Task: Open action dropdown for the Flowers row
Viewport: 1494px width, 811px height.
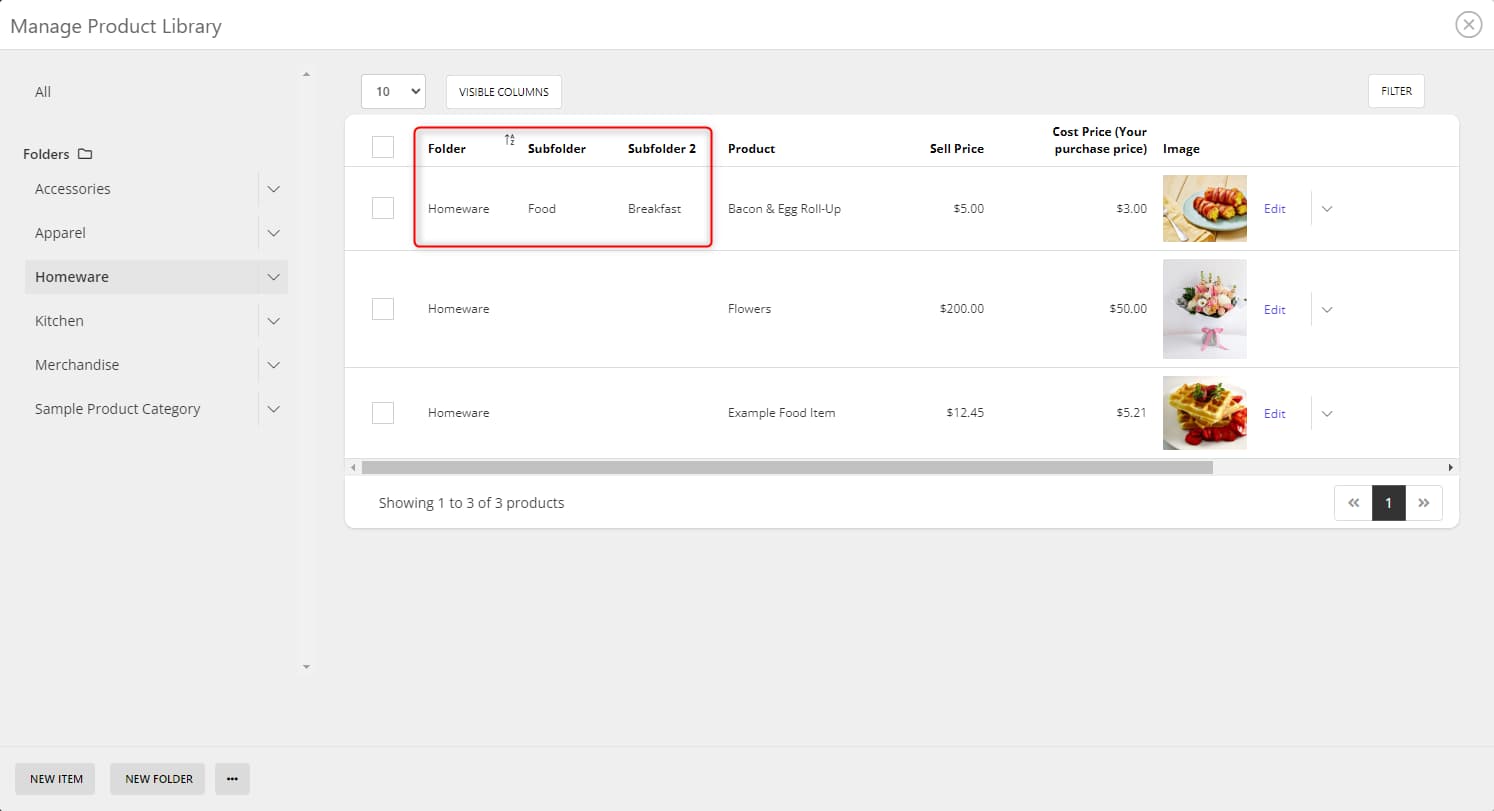Action: pos(1327,309)
